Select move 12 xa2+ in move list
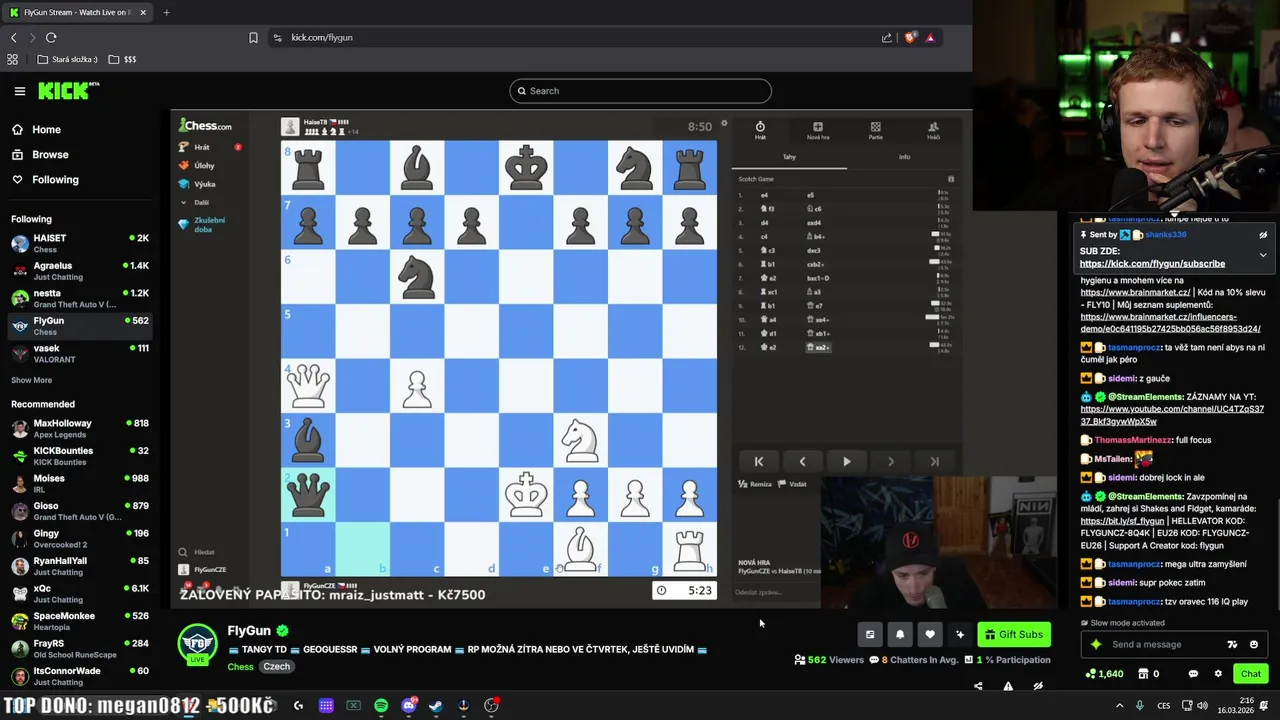The width and height of the screenshot is (1280, 720). (820, 347)
